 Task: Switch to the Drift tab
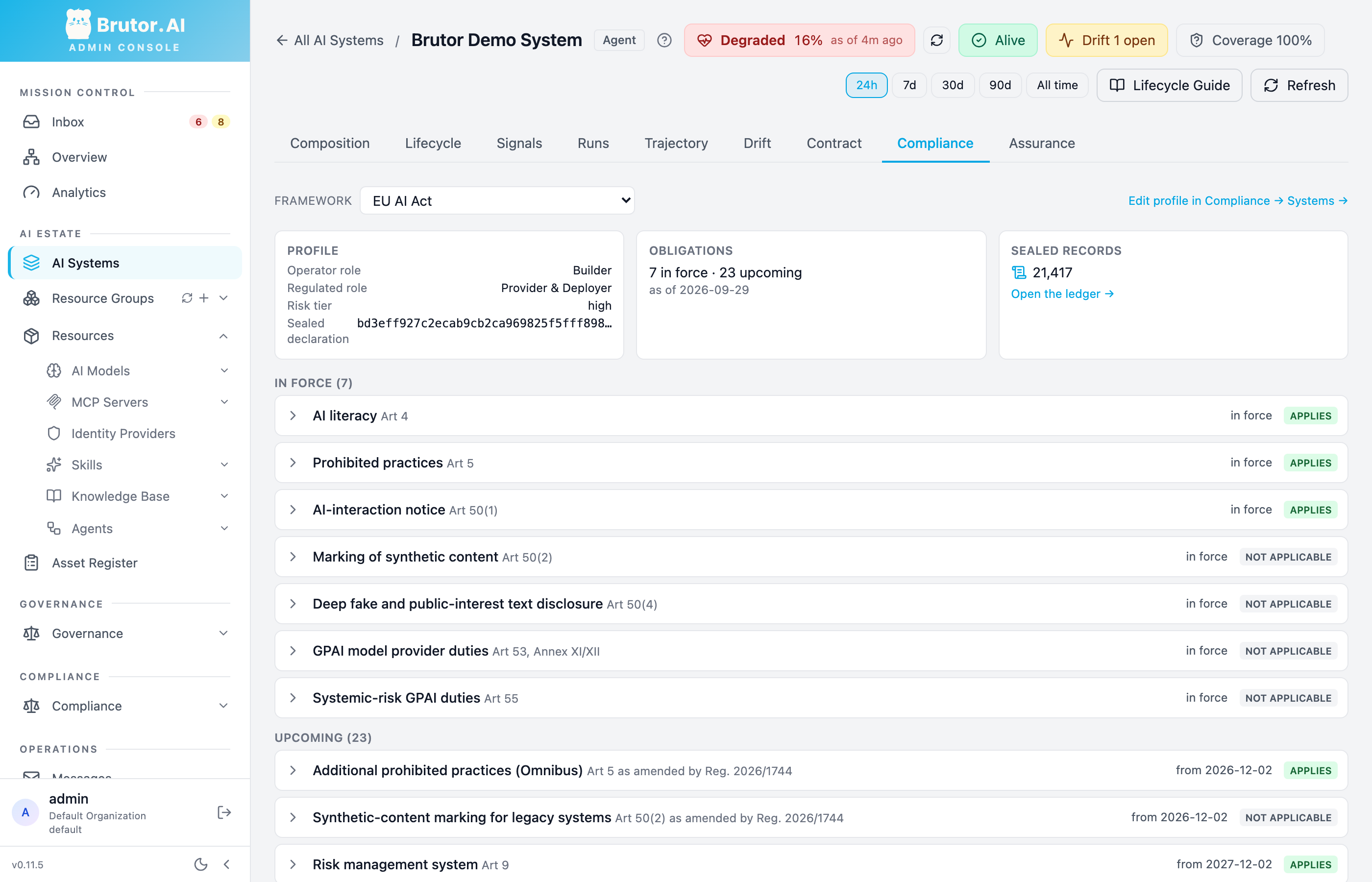pyautogui.click(x=757, y=143)
